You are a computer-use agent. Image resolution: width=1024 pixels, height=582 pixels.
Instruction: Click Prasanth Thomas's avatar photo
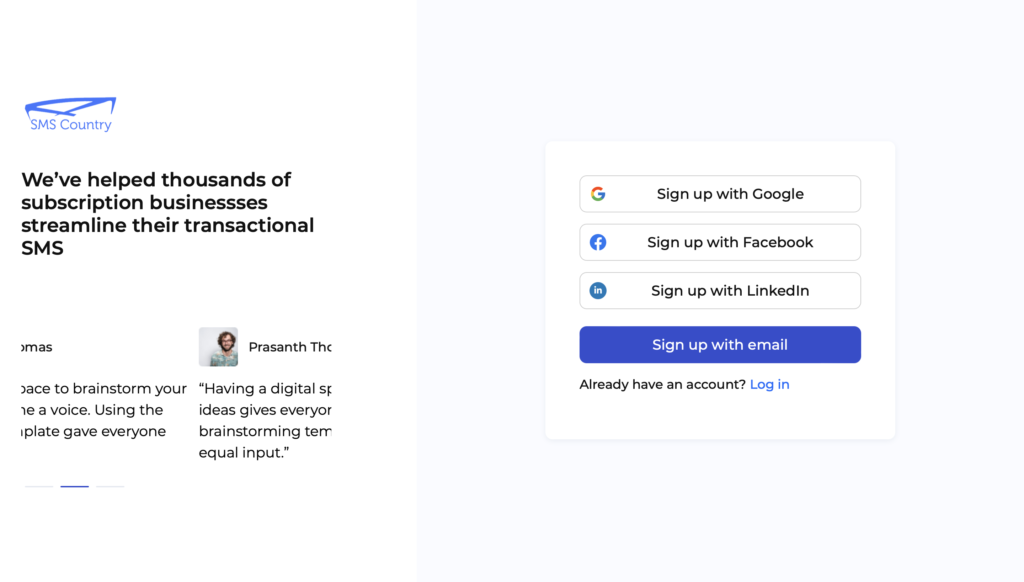[218, 347]
